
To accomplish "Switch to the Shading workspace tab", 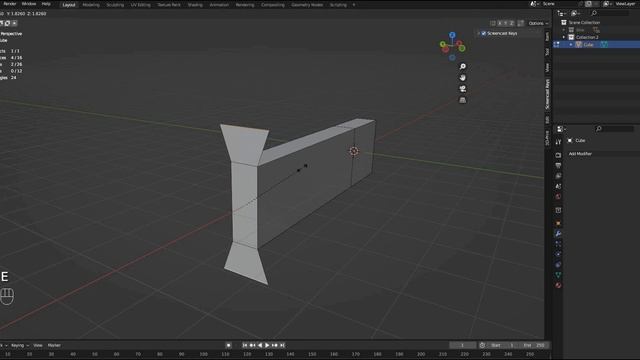I will click(195, 5).
